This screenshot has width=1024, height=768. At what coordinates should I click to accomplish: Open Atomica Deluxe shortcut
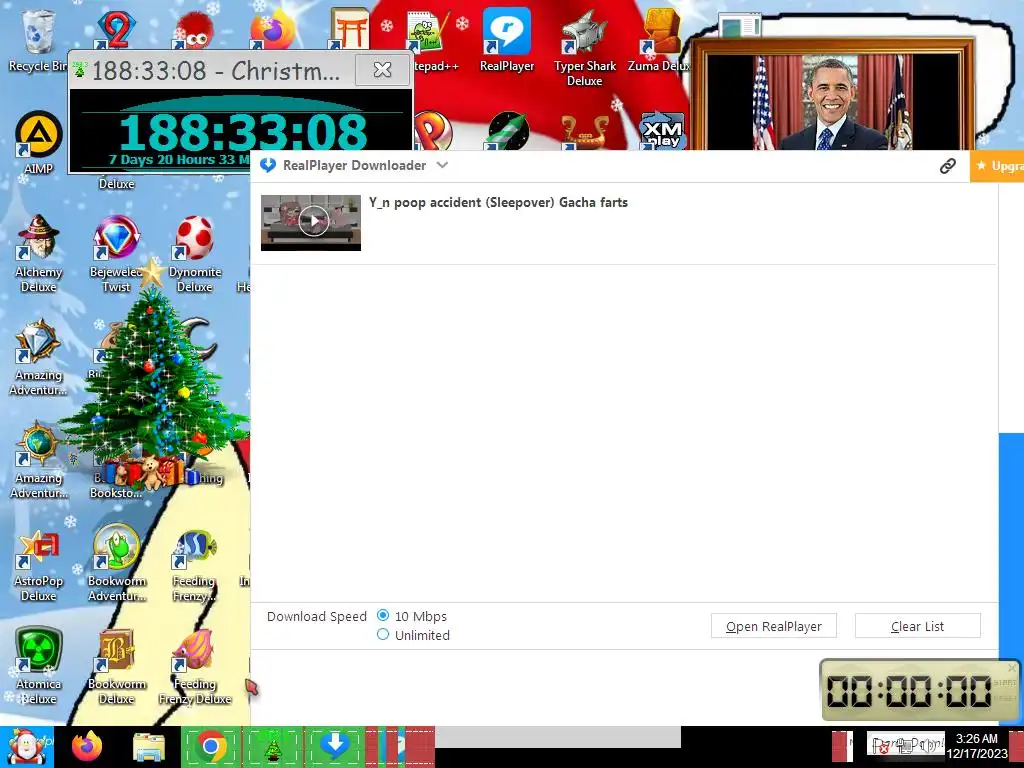click(39, 666)
